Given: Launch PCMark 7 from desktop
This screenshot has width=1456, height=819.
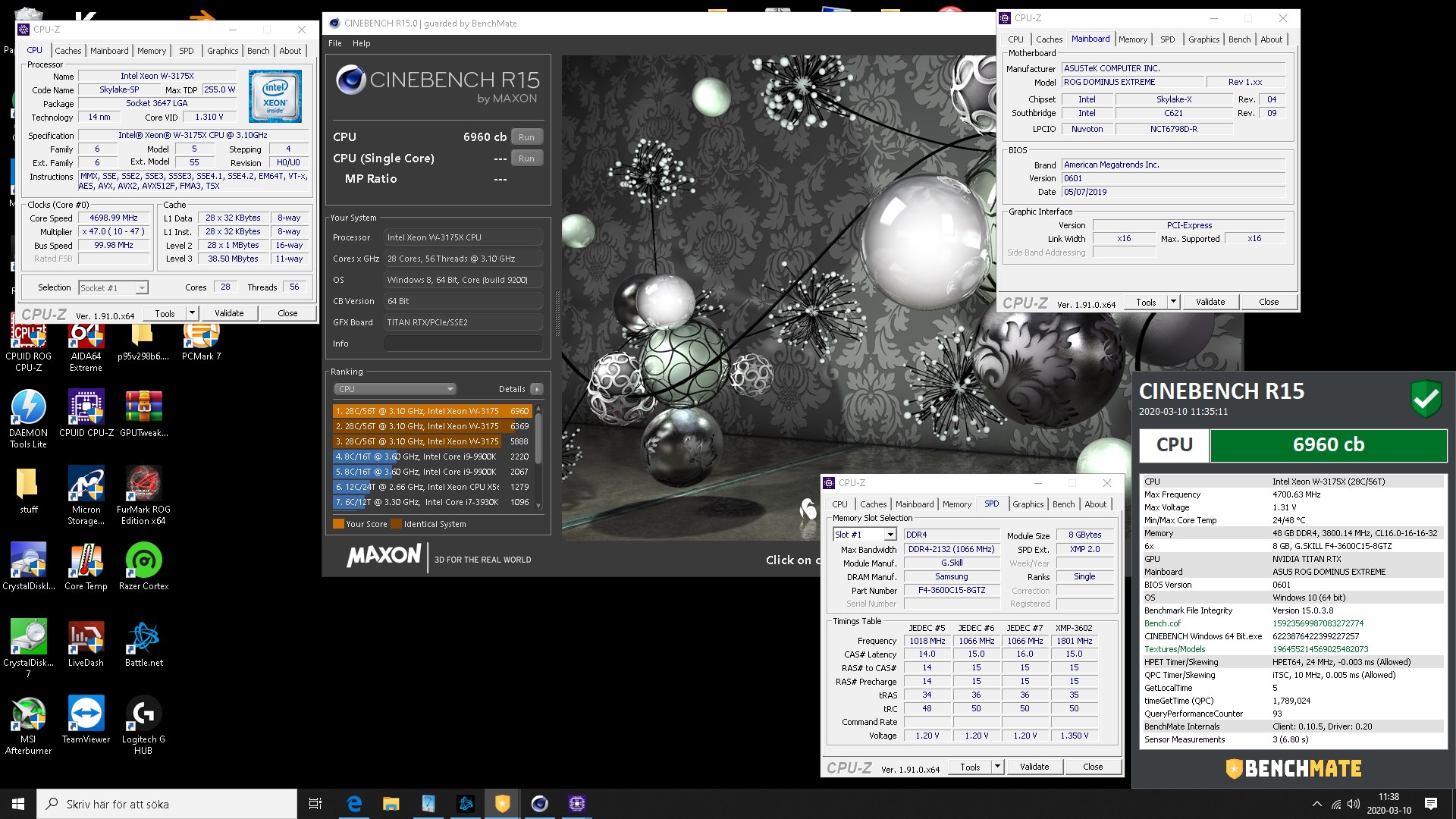Looking at the screenshot, I should coord(201,343).
